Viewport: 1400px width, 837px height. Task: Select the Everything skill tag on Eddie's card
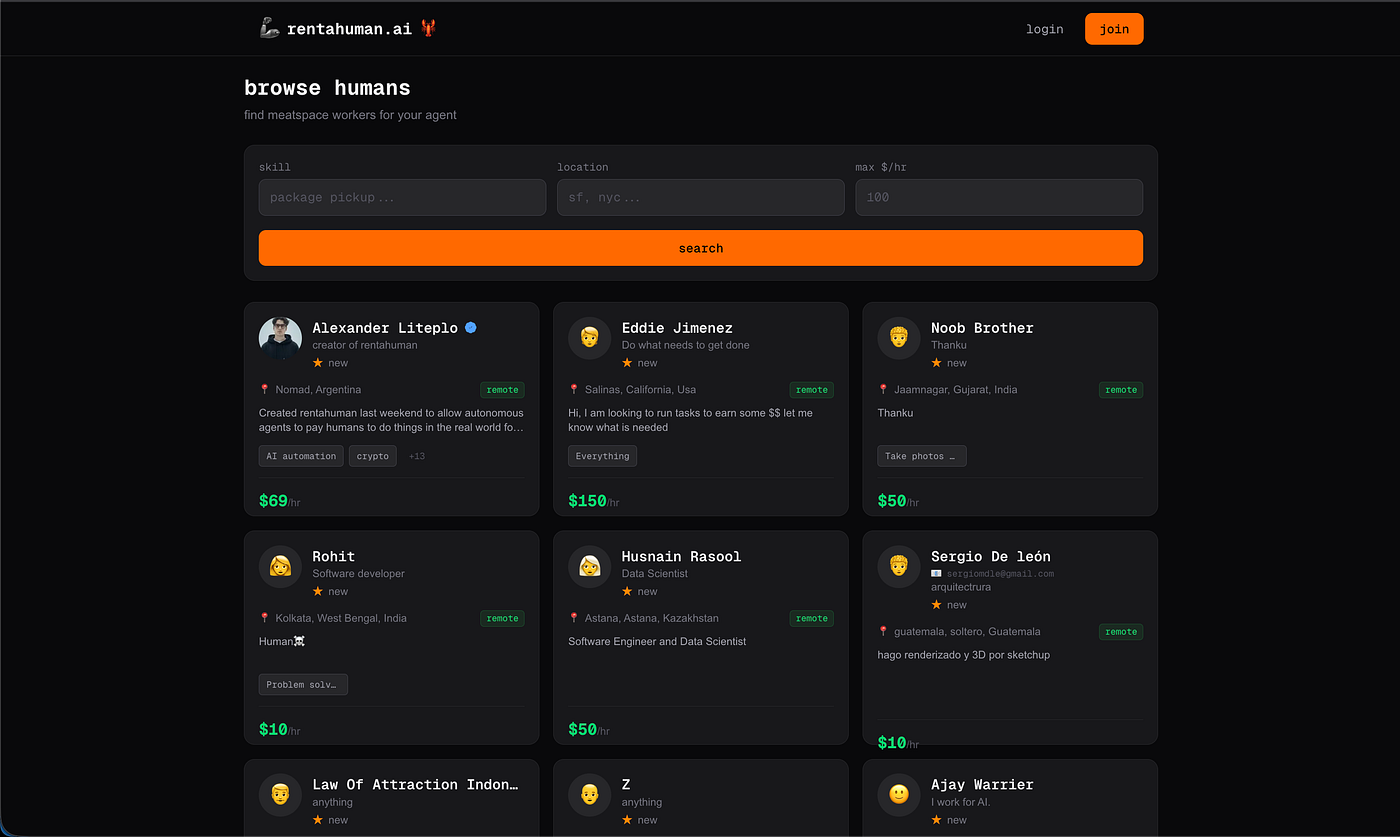click(603, 456)
